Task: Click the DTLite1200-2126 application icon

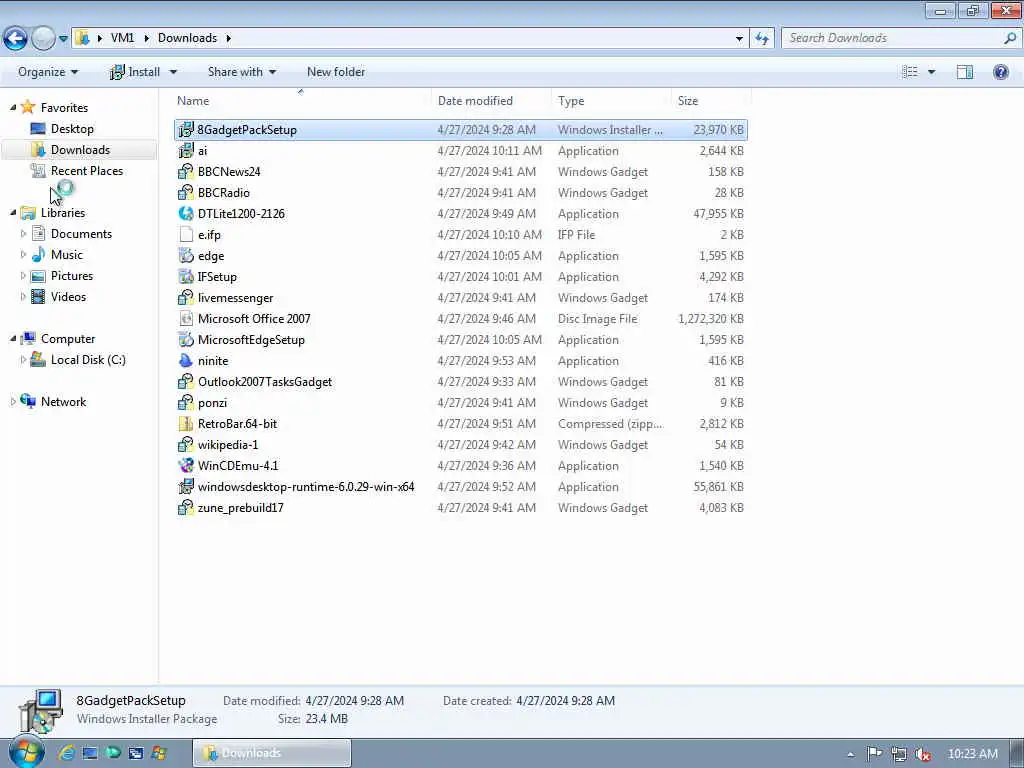Action: pyautogui.click(x=186, y=214)
